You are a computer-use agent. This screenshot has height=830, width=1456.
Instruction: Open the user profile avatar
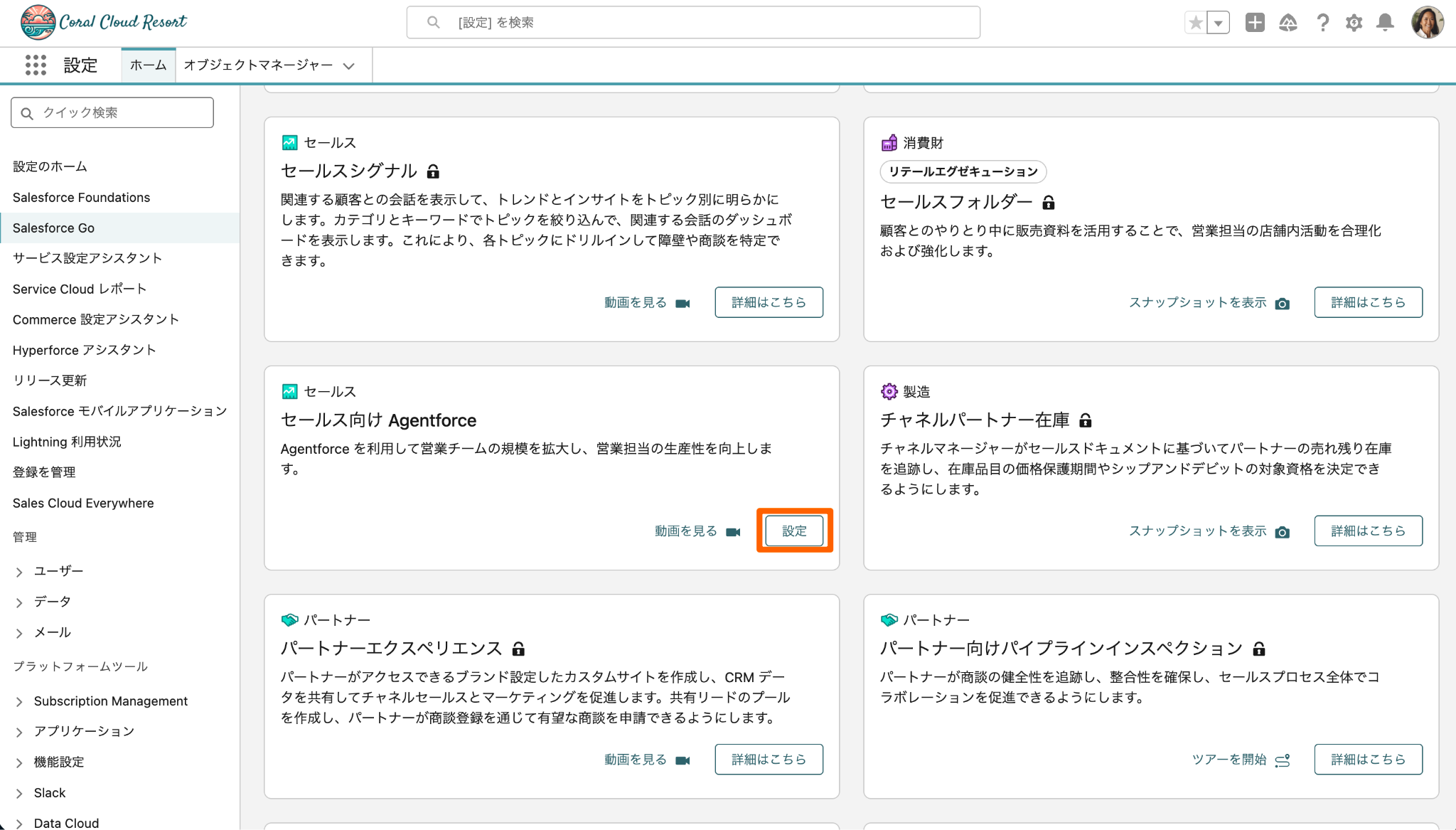(1427, 23)
